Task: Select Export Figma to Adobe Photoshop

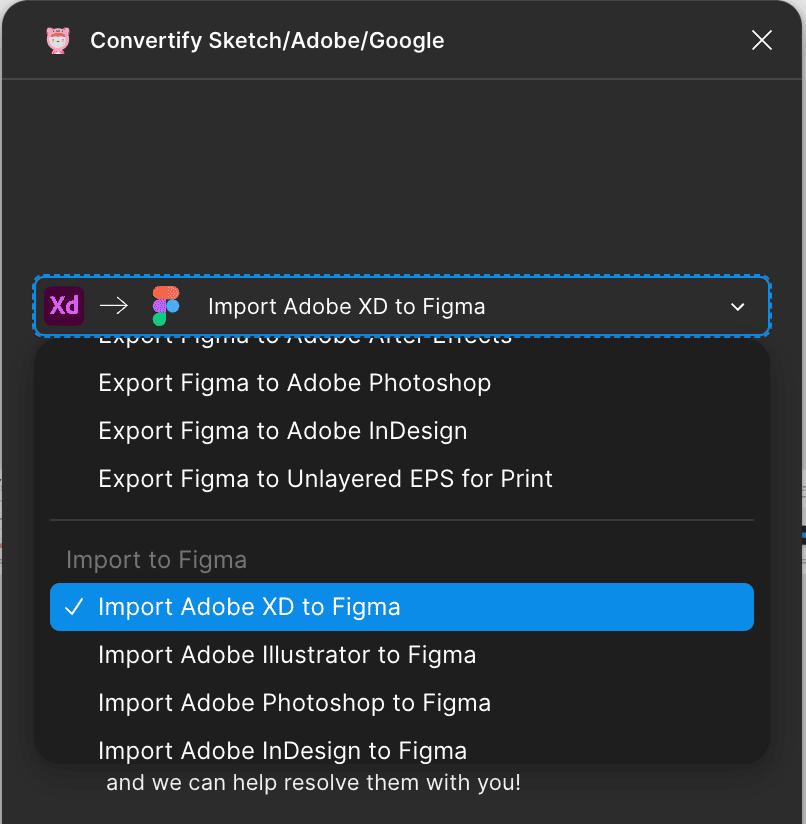Action: (x=294, y=383)
